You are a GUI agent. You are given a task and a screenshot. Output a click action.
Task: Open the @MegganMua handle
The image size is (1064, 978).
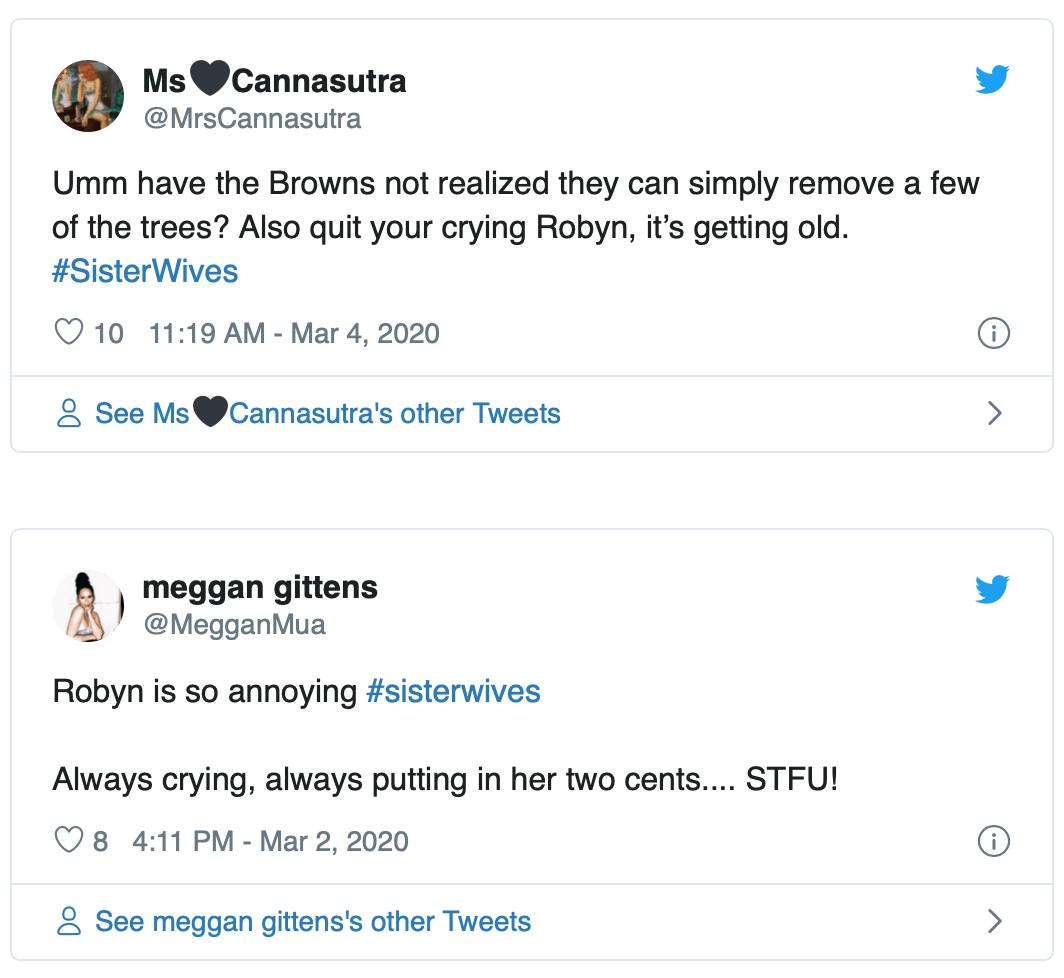click(x=234, y=625)
